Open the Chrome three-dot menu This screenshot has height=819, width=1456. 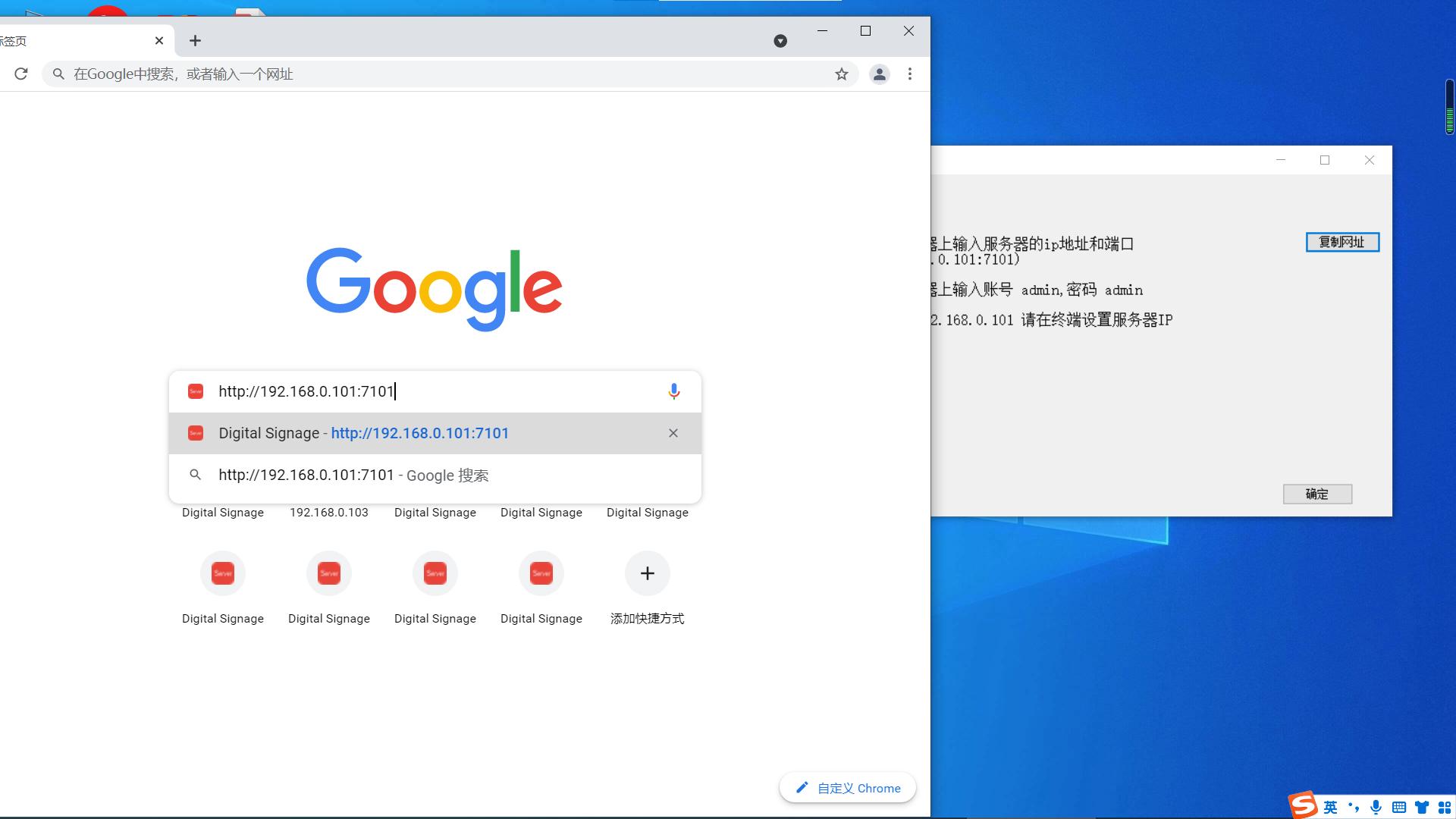pos(910,74)
